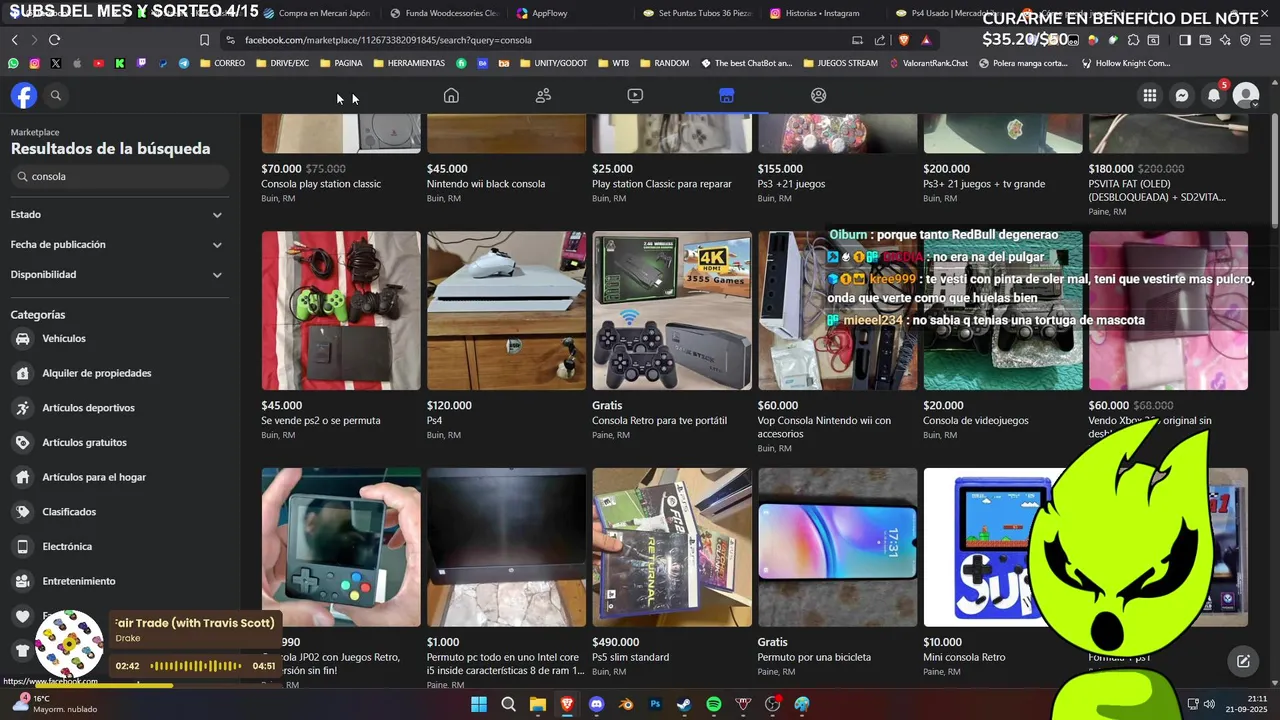The height and width of the screenshot is (720, 1280).
Task: Click the browser reload button
Action: [54, 40]
